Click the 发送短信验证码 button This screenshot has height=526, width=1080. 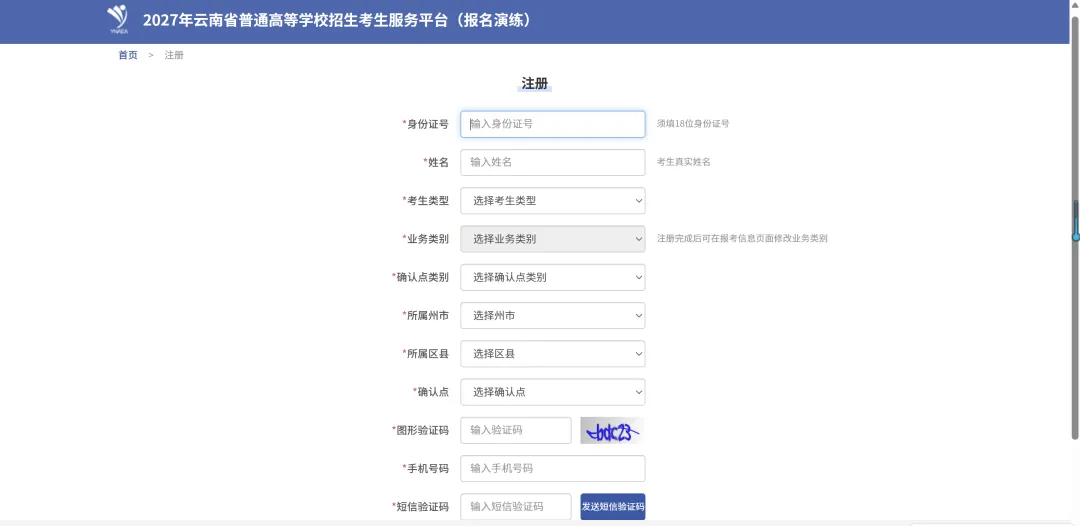(613, 507)
